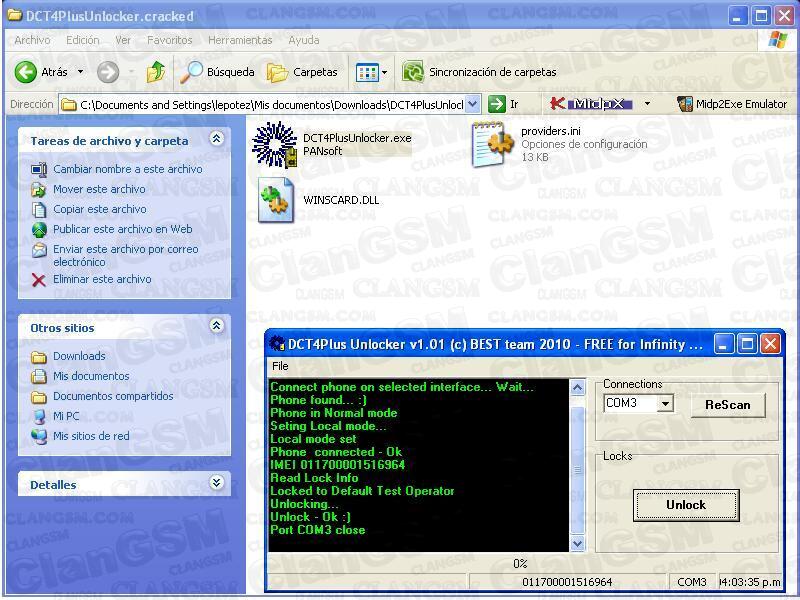
Task: Click the log scrollbar thumb
Action: pyautogui.click(x=578, y=469)
